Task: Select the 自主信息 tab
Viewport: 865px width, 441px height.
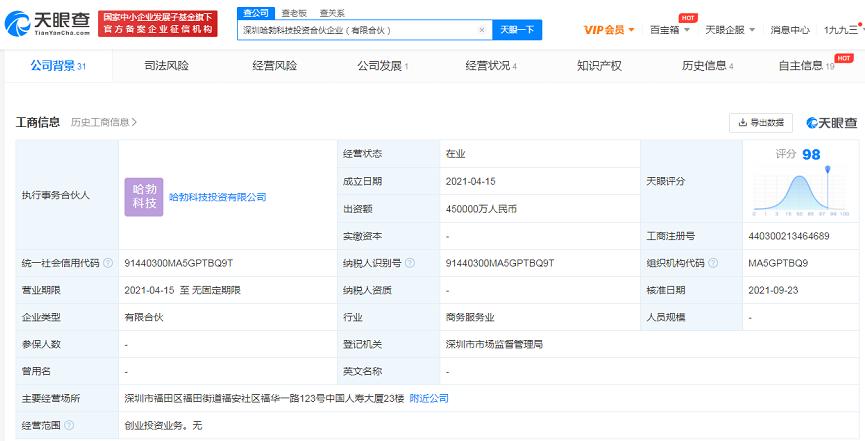Action: click(807, 66)
